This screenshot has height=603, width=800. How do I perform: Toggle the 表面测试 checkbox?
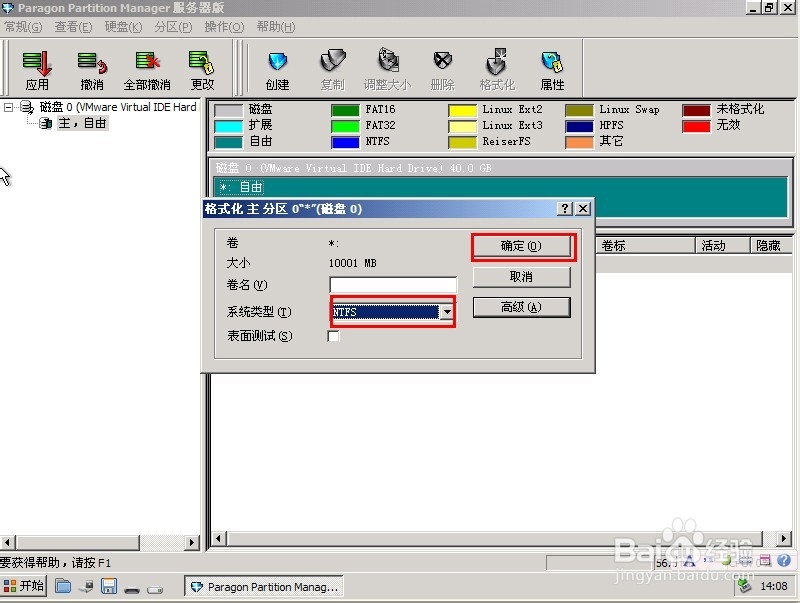click(x=333, y=336)
